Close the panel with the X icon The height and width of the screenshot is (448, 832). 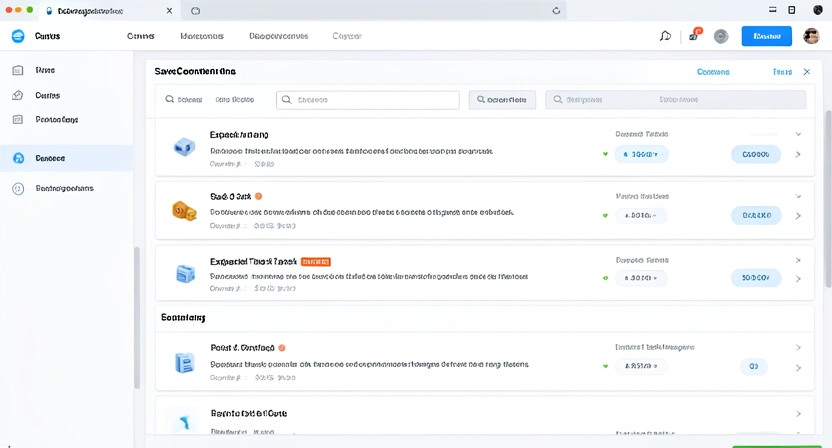point(807,72)
